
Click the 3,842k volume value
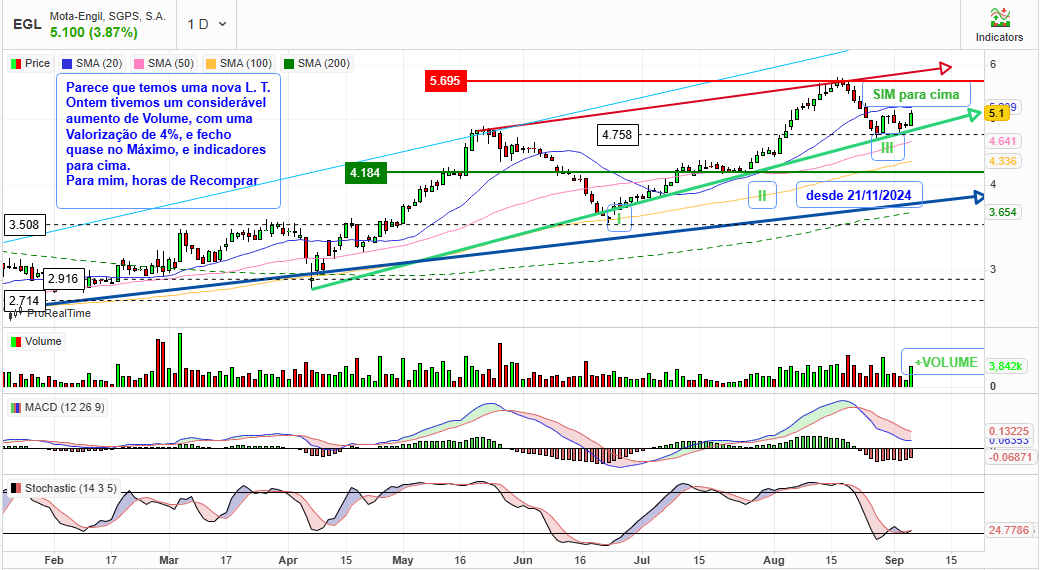[1006, 366]
